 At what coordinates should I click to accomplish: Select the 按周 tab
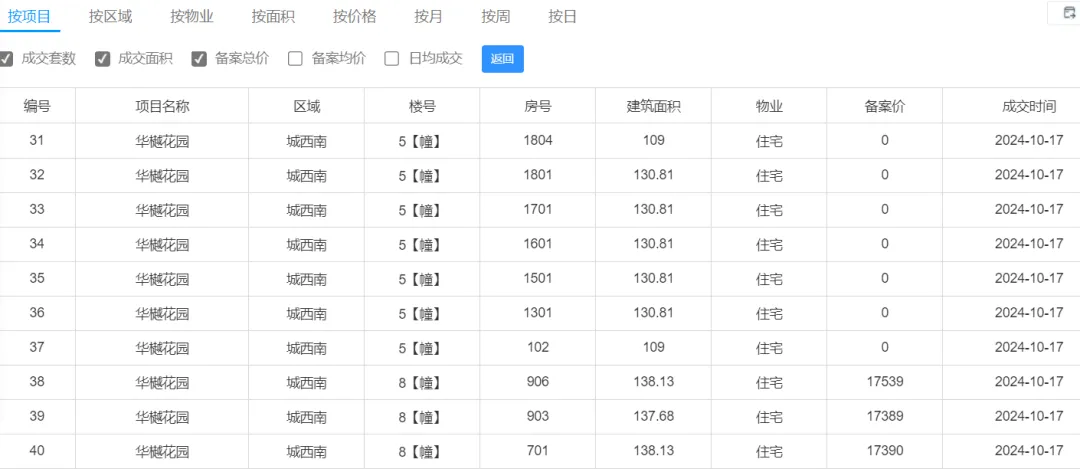[496, 17]
